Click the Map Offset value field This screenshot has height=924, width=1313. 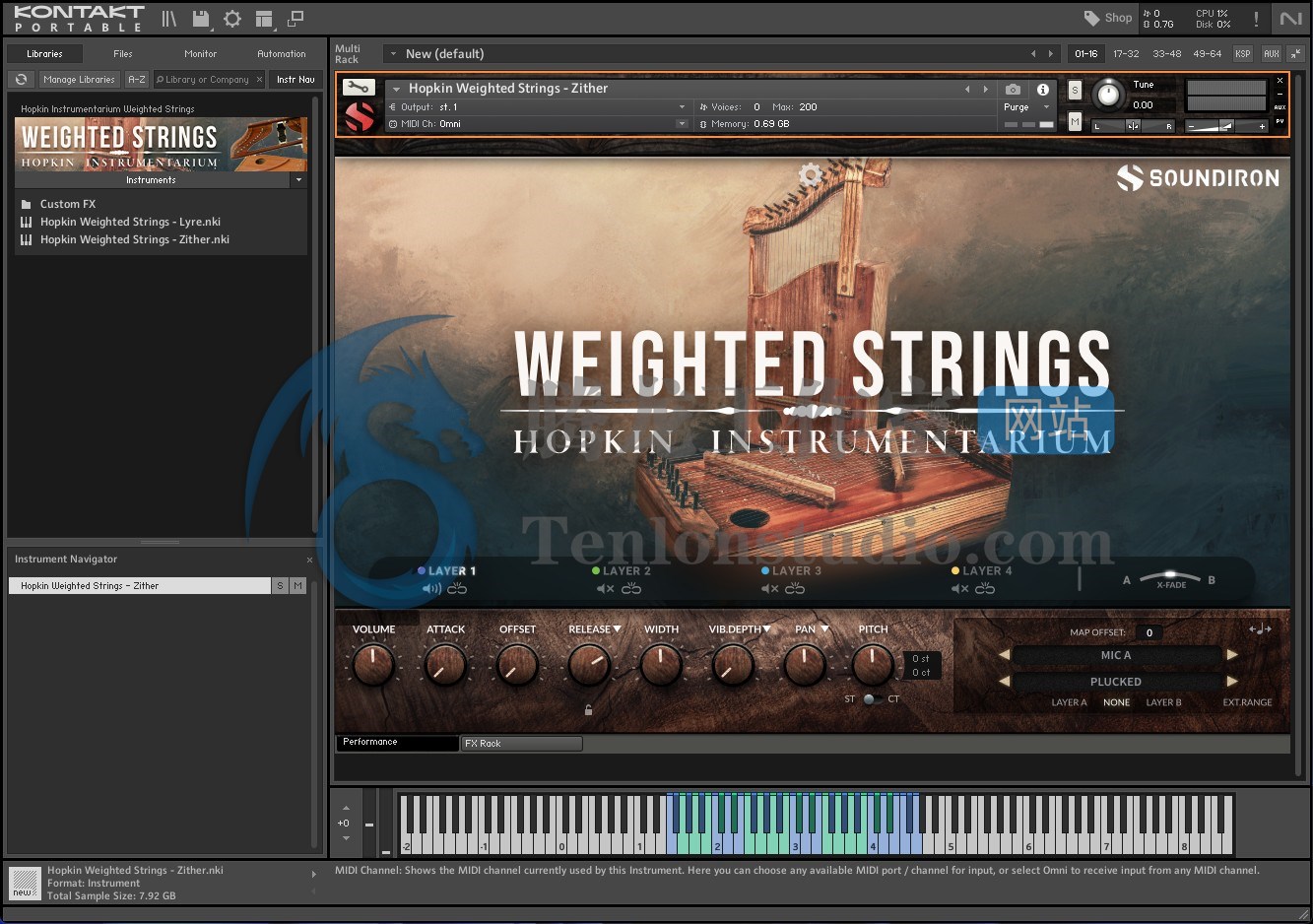1149,632
